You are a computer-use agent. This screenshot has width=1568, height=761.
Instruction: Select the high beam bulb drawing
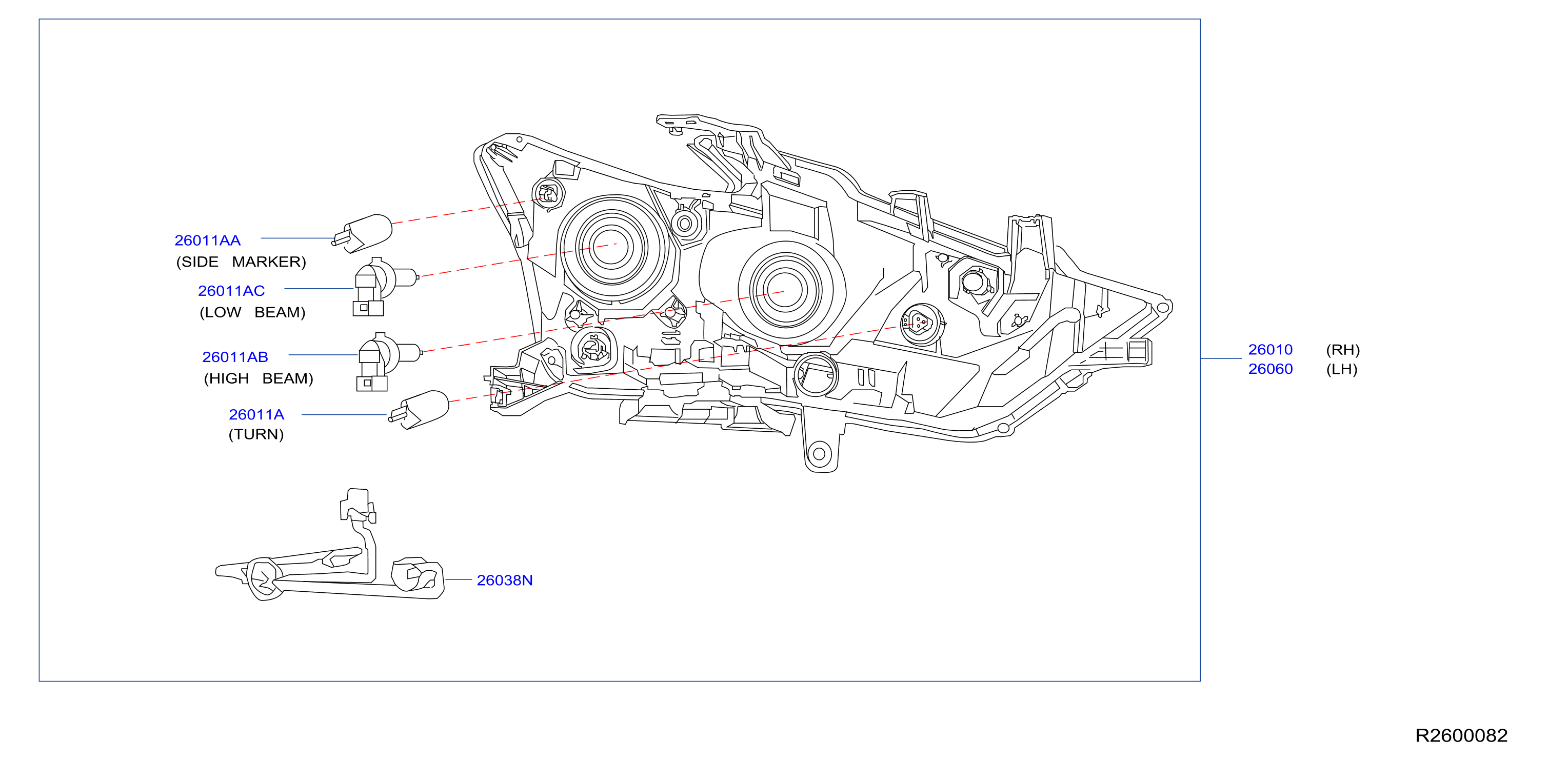tap(389, 362)
